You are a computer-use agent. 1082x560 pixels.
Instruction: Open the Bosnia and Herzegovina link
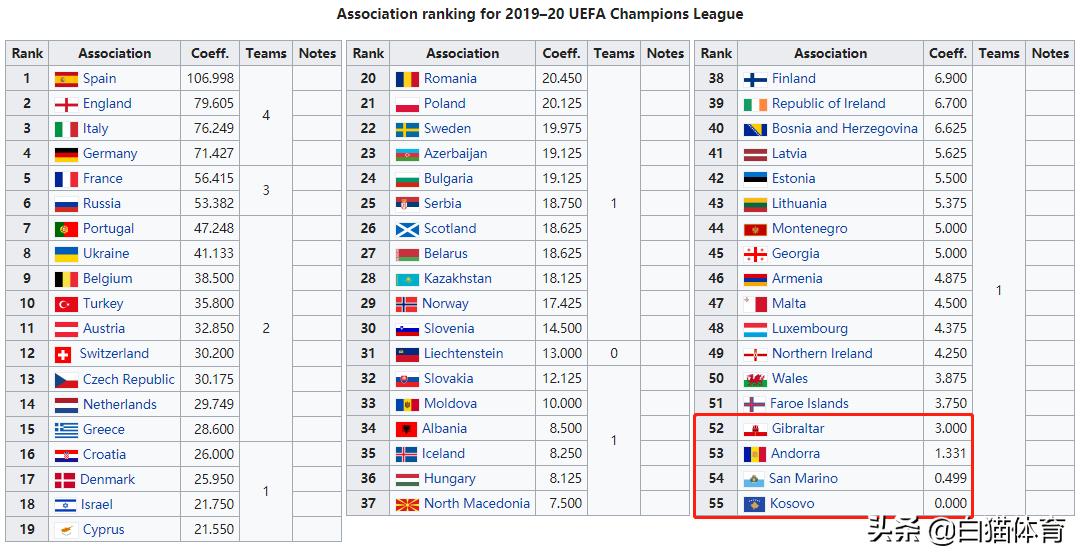tap(844, 129)
